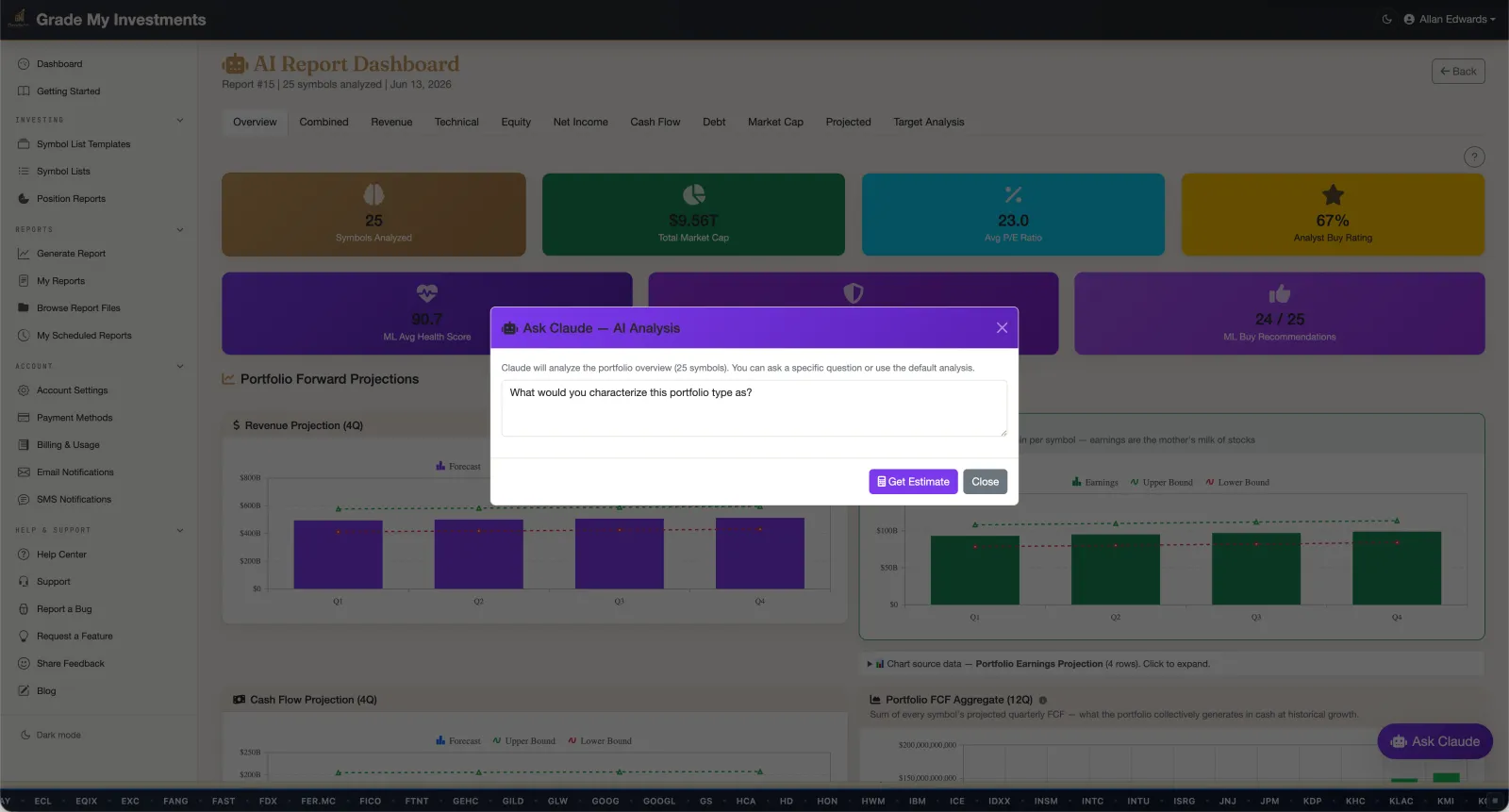Image resolution: width=1509 pixels, height=812 pixels.
Task: Click the Email Notifications envelope icon
Action: tap(24, 472)
